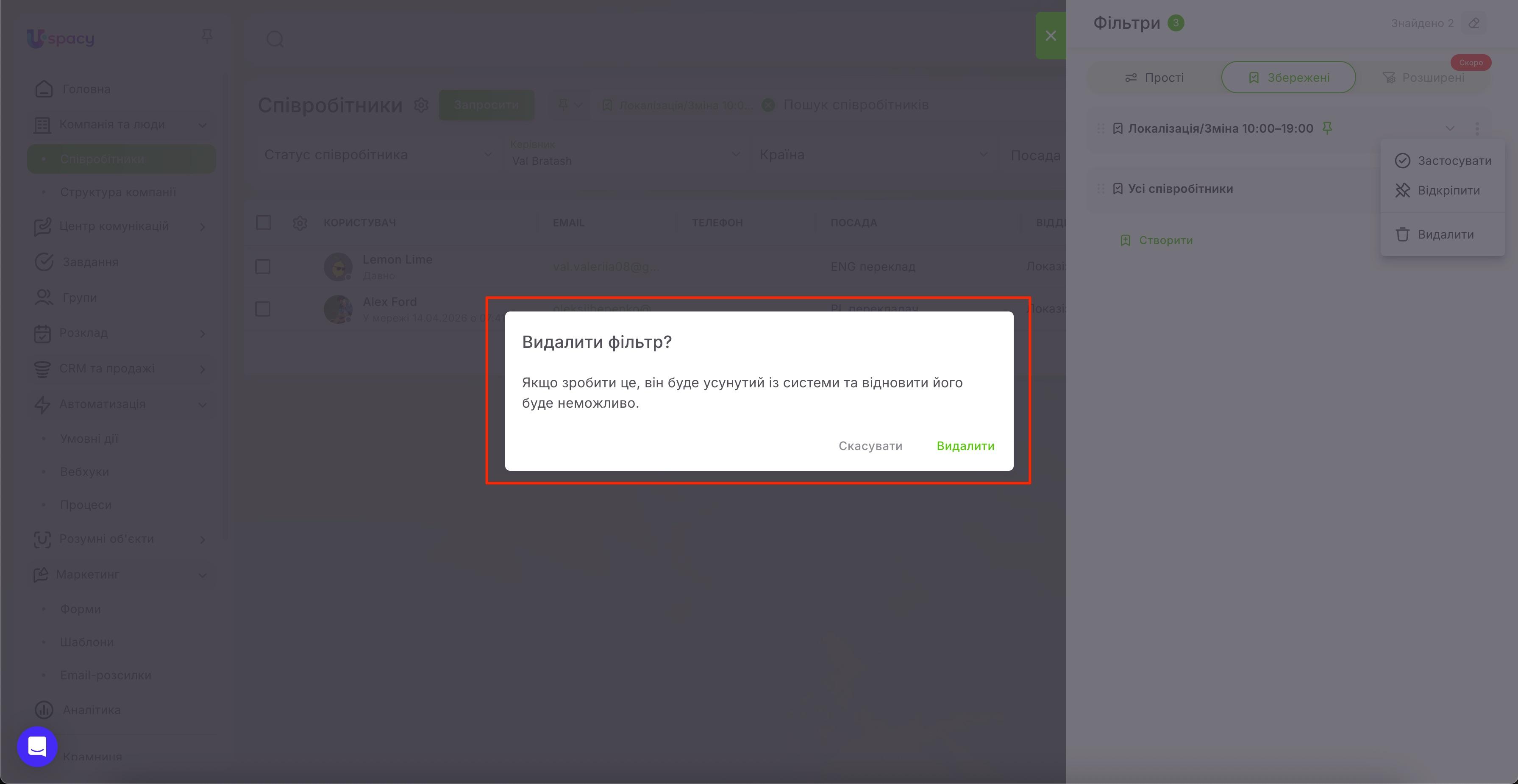Click the search magnifier icon in header
This screenshot has height=784, width=1518.
tap(275, 39)
